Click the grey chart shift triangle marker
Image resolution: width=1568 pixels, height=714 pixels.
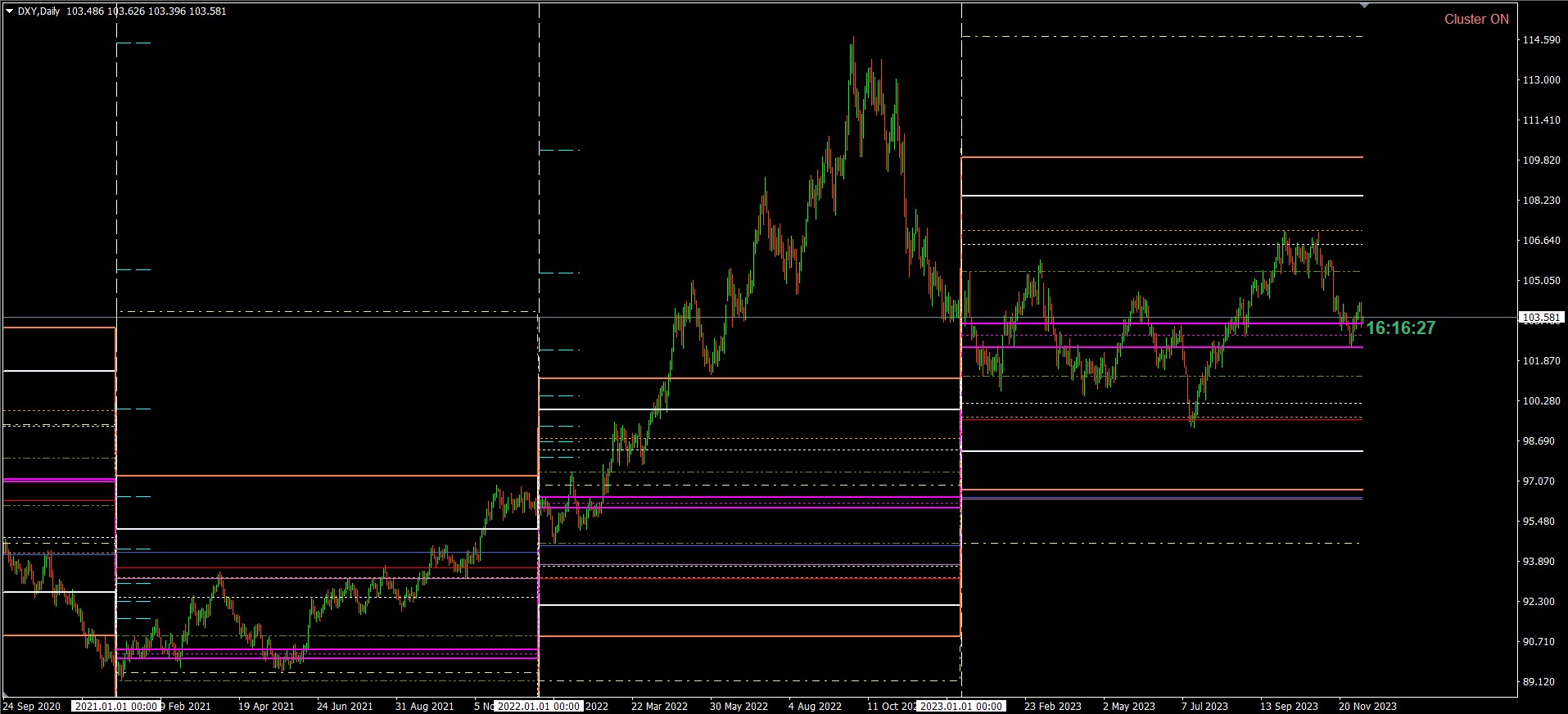pos(1363,6)
